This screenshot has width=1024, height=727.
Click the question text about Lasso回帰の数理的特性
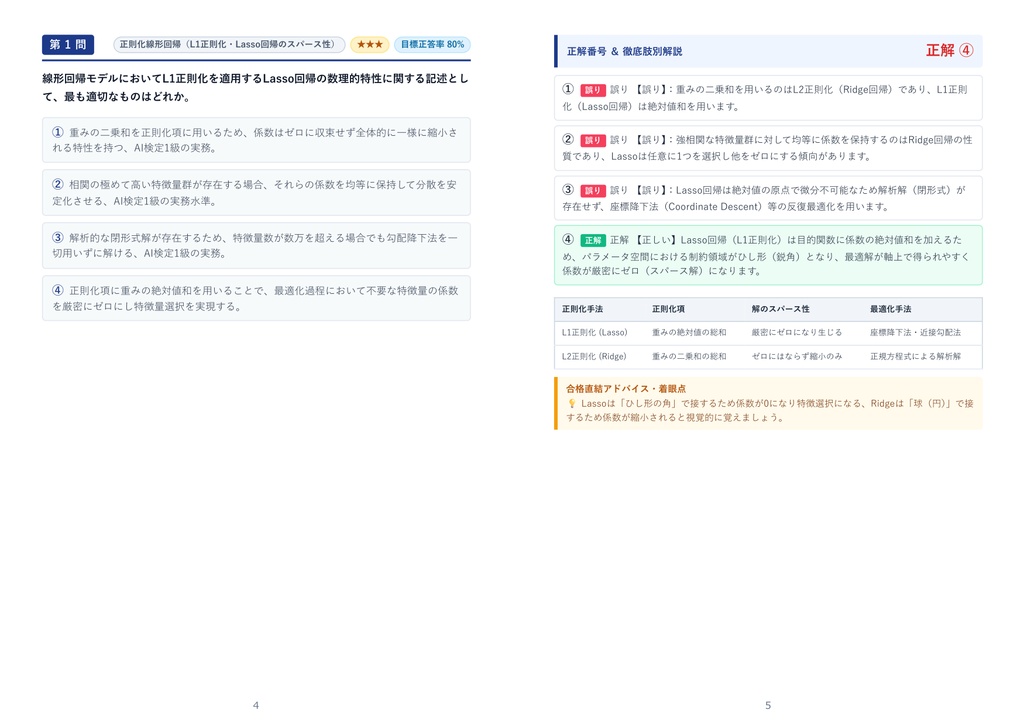[256, 88]
